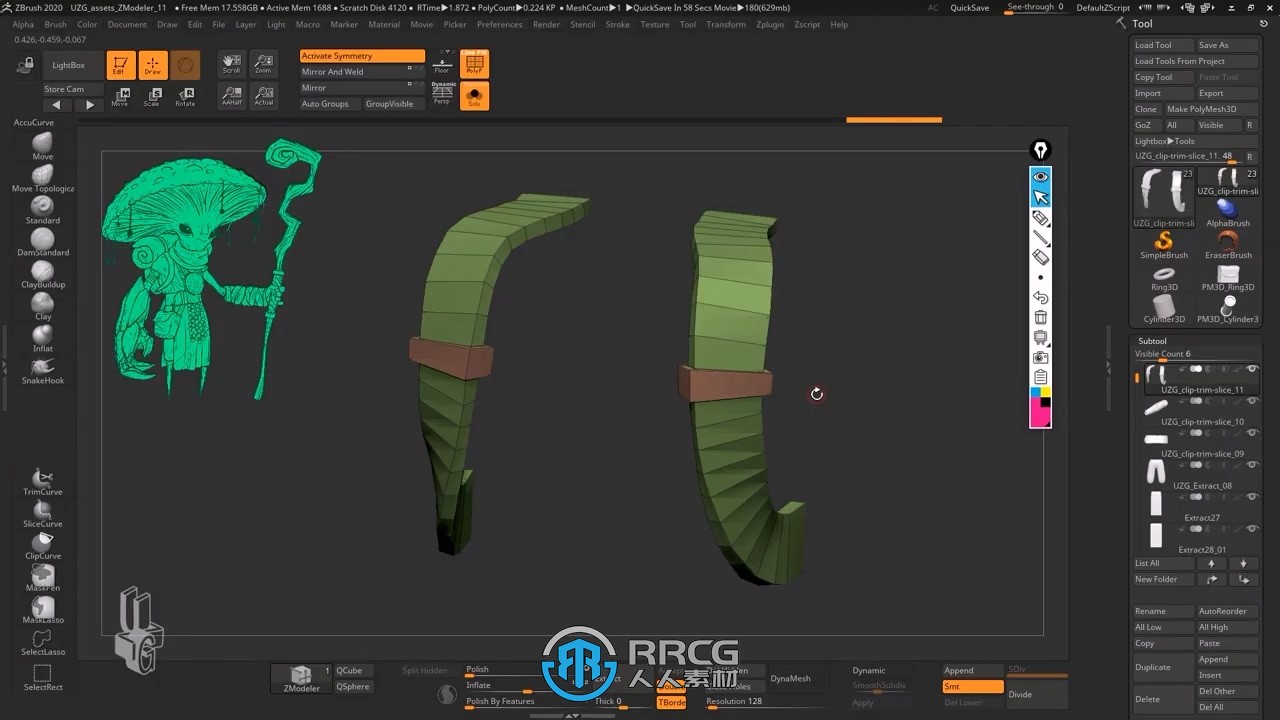Viewport: 1280px width, 720px height.
Task: Click the DynaMesh button
Action: pyautogui.click(x=790, y=678)
